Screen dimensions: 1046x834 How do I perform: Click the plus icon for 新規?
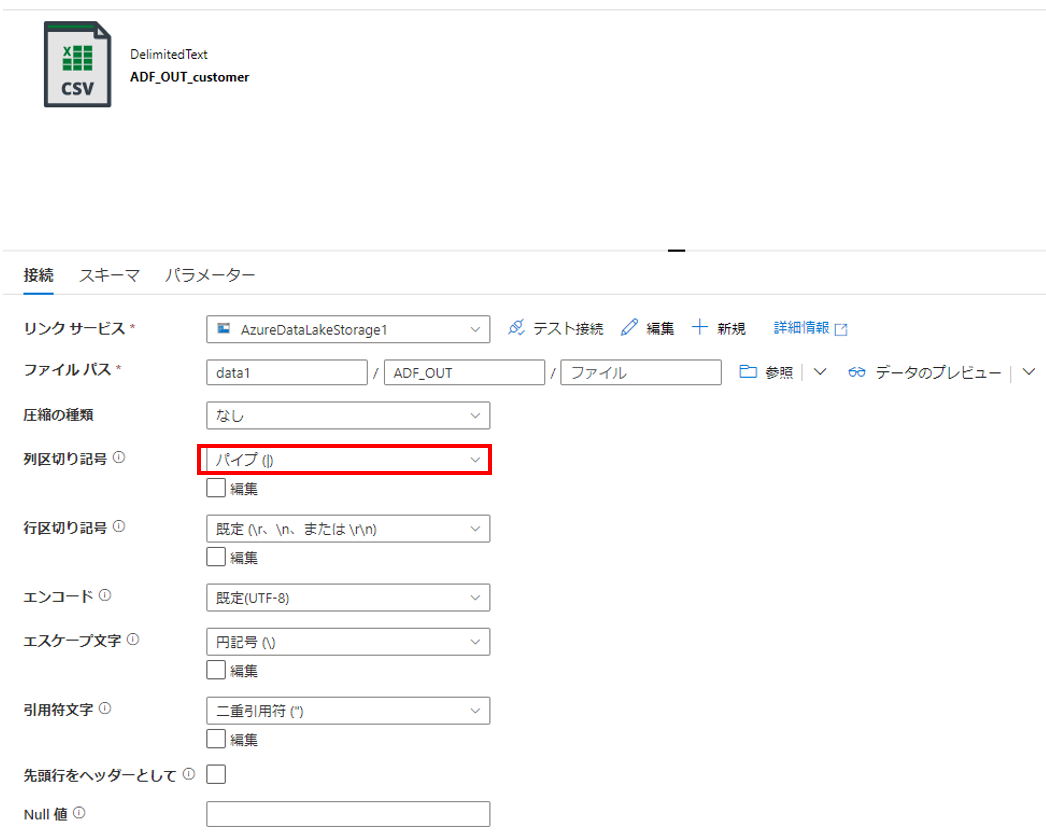[x=700, y=327]
